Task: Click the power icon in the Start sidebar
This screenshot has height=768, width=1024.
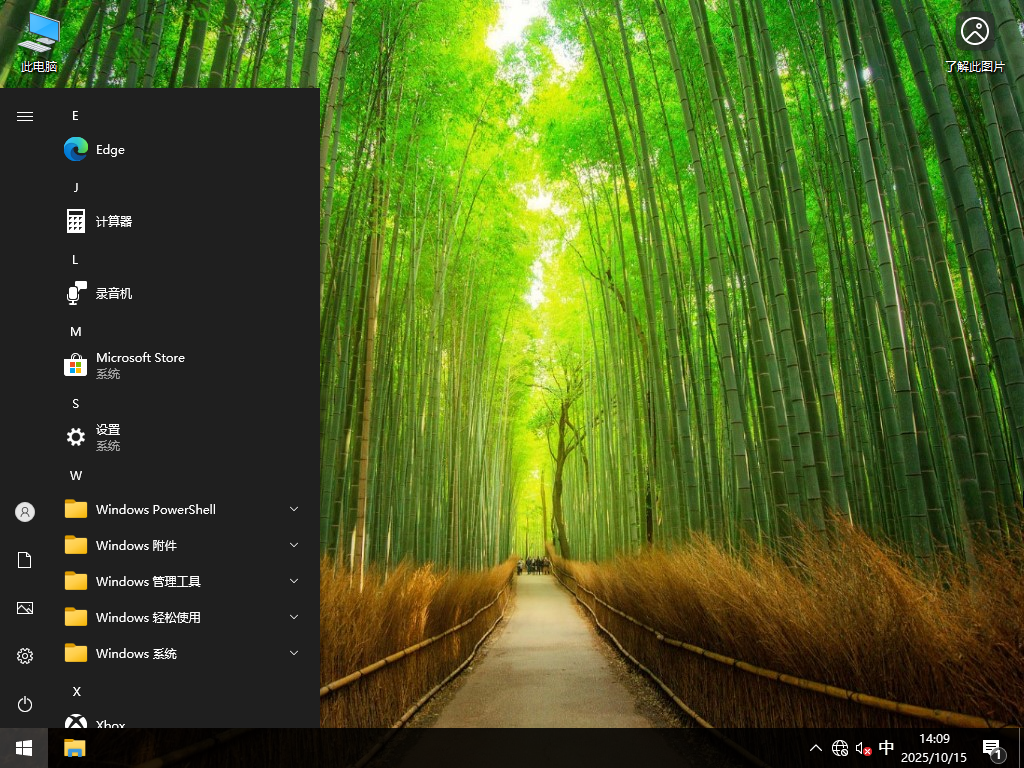Action: coord(24,704)
